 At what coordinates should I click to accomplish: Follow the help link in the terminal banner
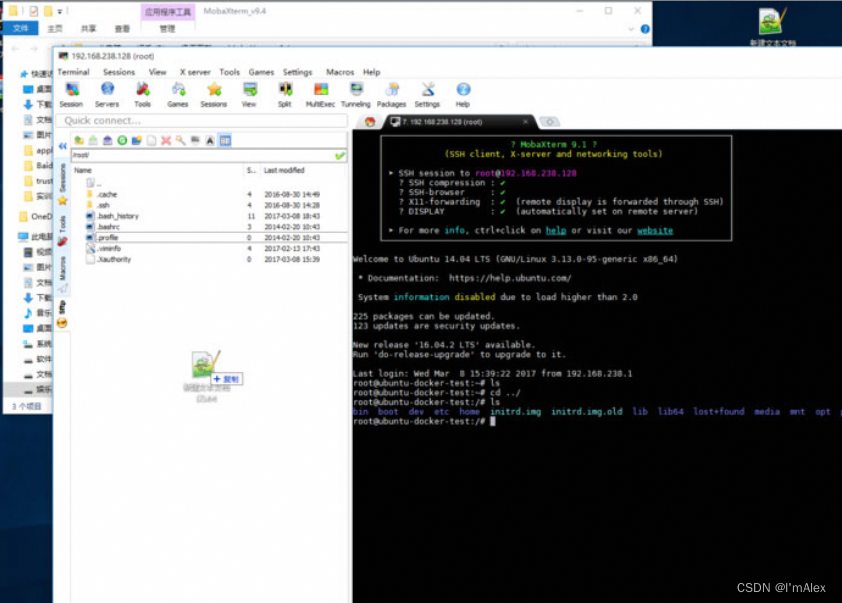pyautogui.click(x=556, y=231)
